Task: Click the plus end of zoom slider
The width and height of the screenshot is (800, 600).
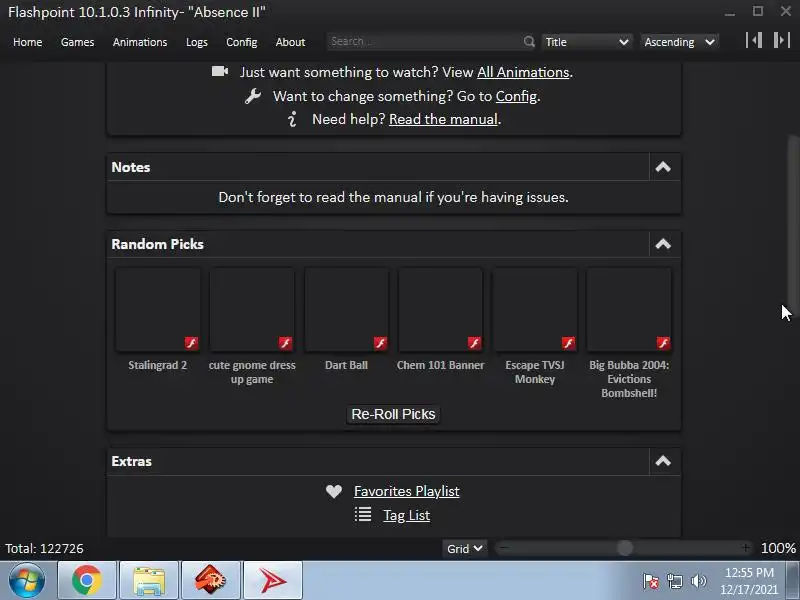Action: pos(745,548)
